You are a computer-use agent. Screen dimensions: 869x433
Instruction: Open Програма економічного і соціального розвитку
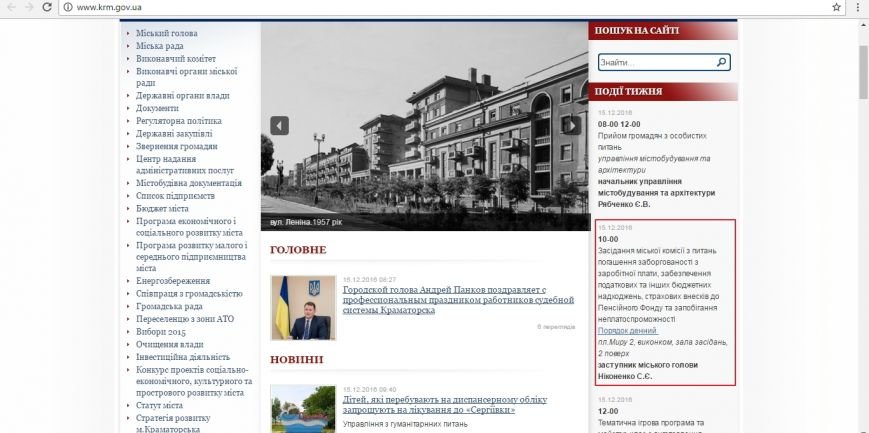pyautogui.click(x=189, y=227)
